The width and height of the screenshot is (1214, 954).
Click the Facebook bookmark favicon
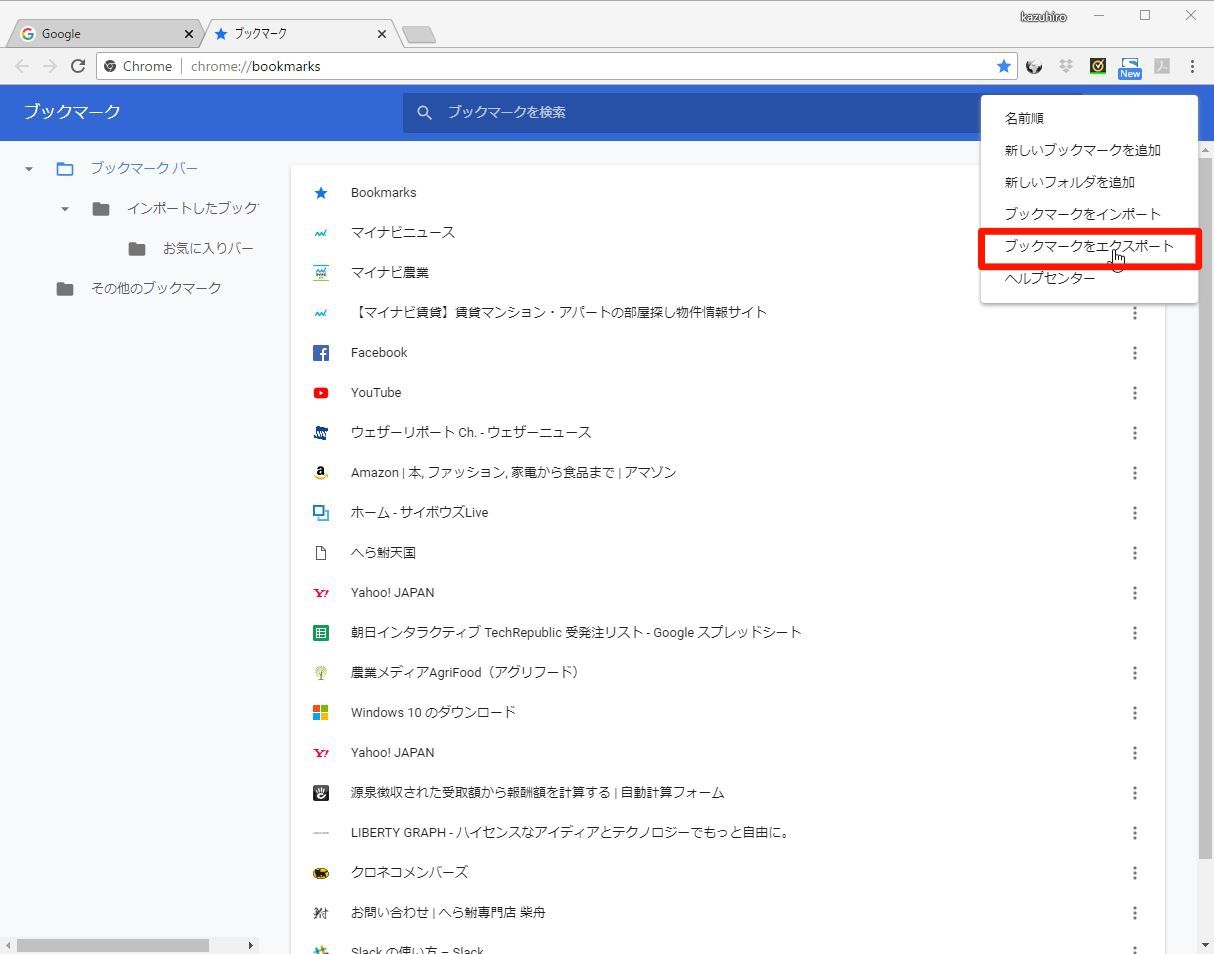[321, 353]
